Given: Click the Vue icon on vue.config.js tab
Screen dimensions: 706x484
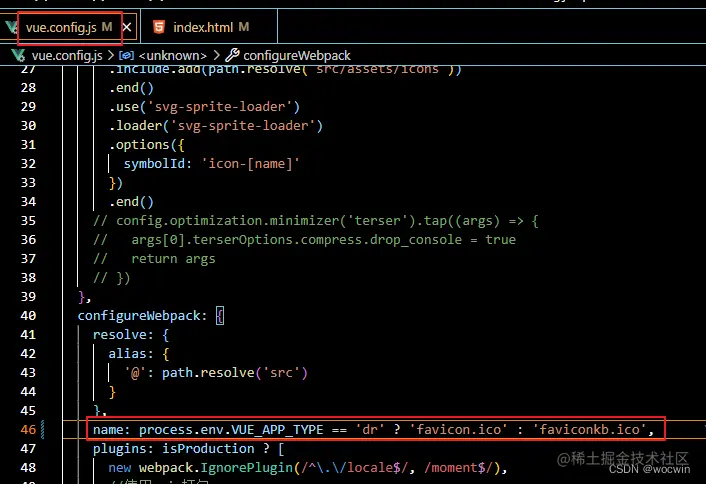Looking at the screenshot, I should (x=11, y=27).
